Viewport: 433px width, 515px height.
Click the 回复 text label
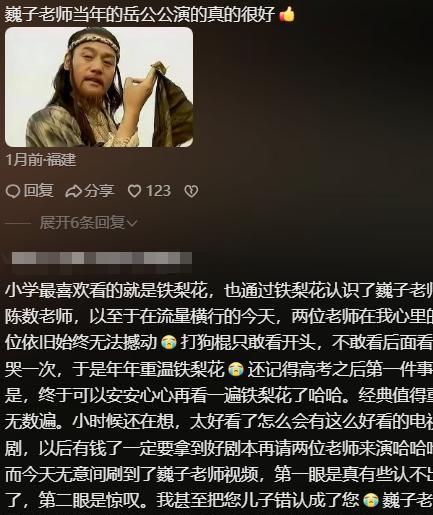click(x=38, y=191)
